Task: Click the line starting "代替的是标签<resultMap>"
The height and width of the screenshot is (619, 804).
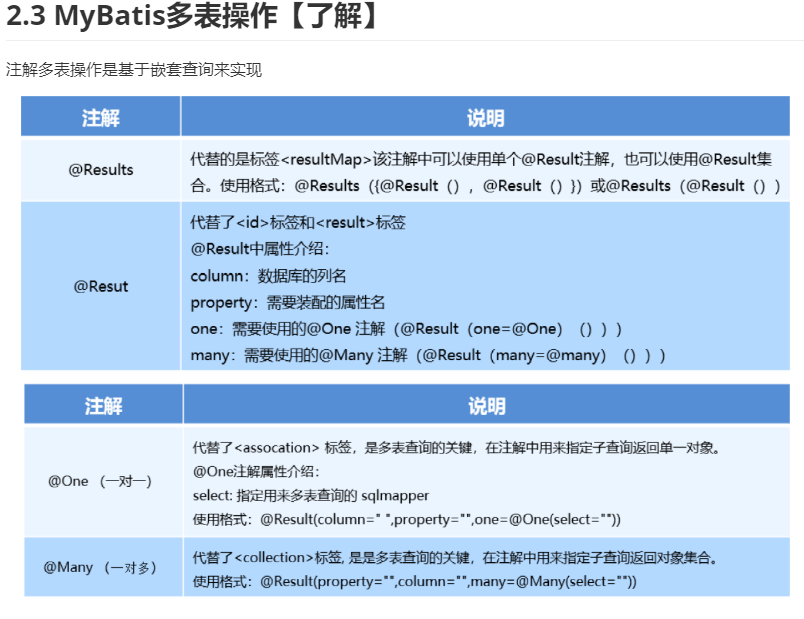Action: tap(481, 159)
